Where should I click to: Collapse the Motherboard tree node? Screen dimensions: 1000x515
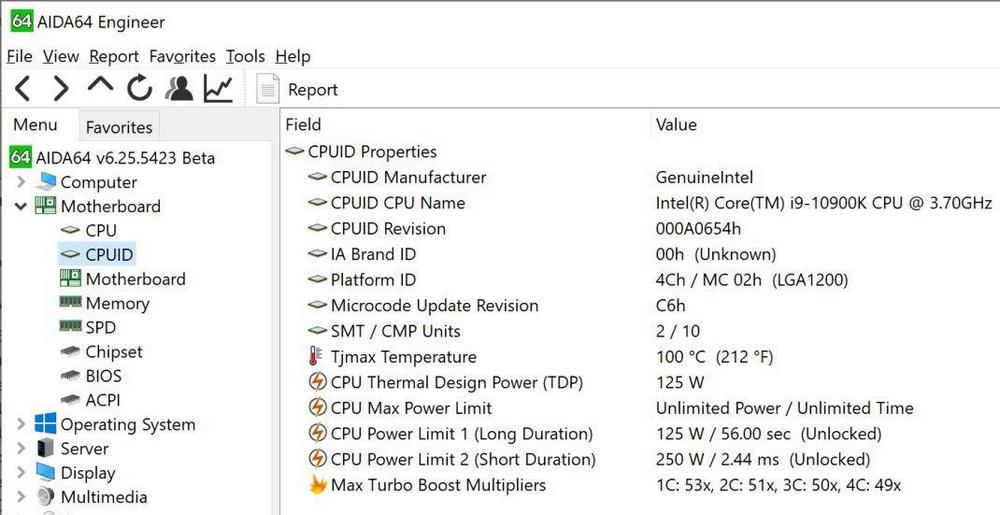click(x=21, y=207)
